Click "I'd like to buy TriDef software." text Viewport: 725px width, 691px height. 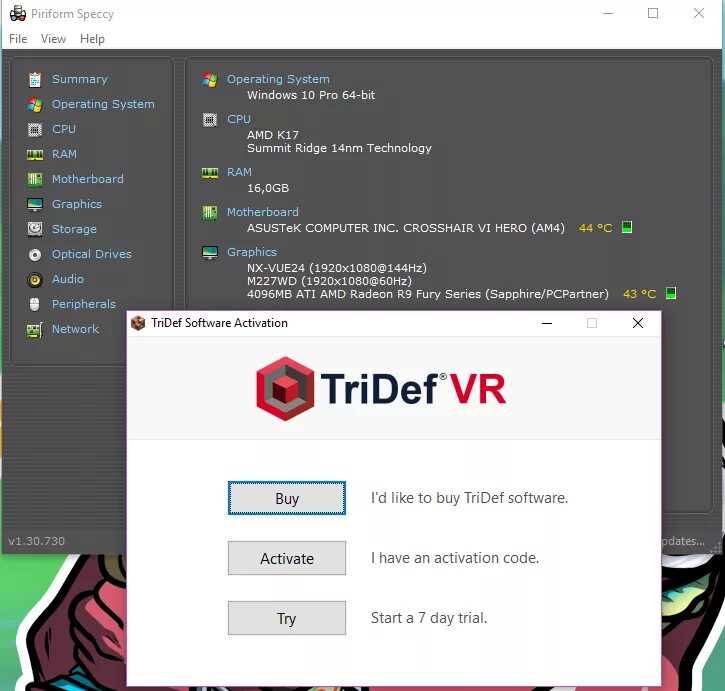pos(469,498)
